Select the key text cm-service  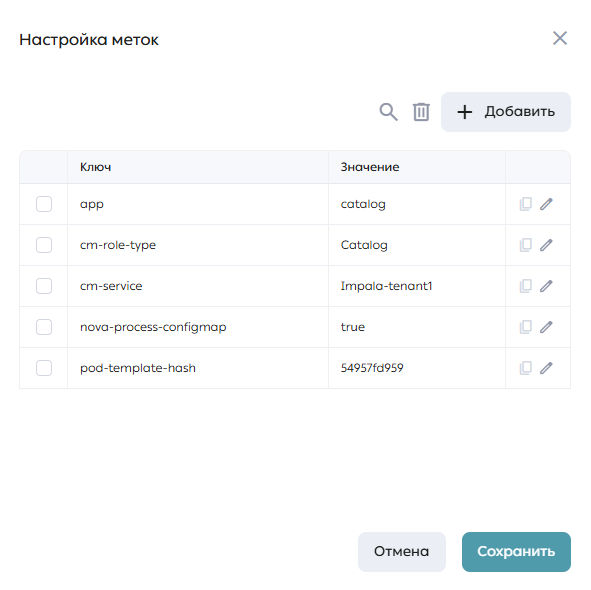click(111, 286)
